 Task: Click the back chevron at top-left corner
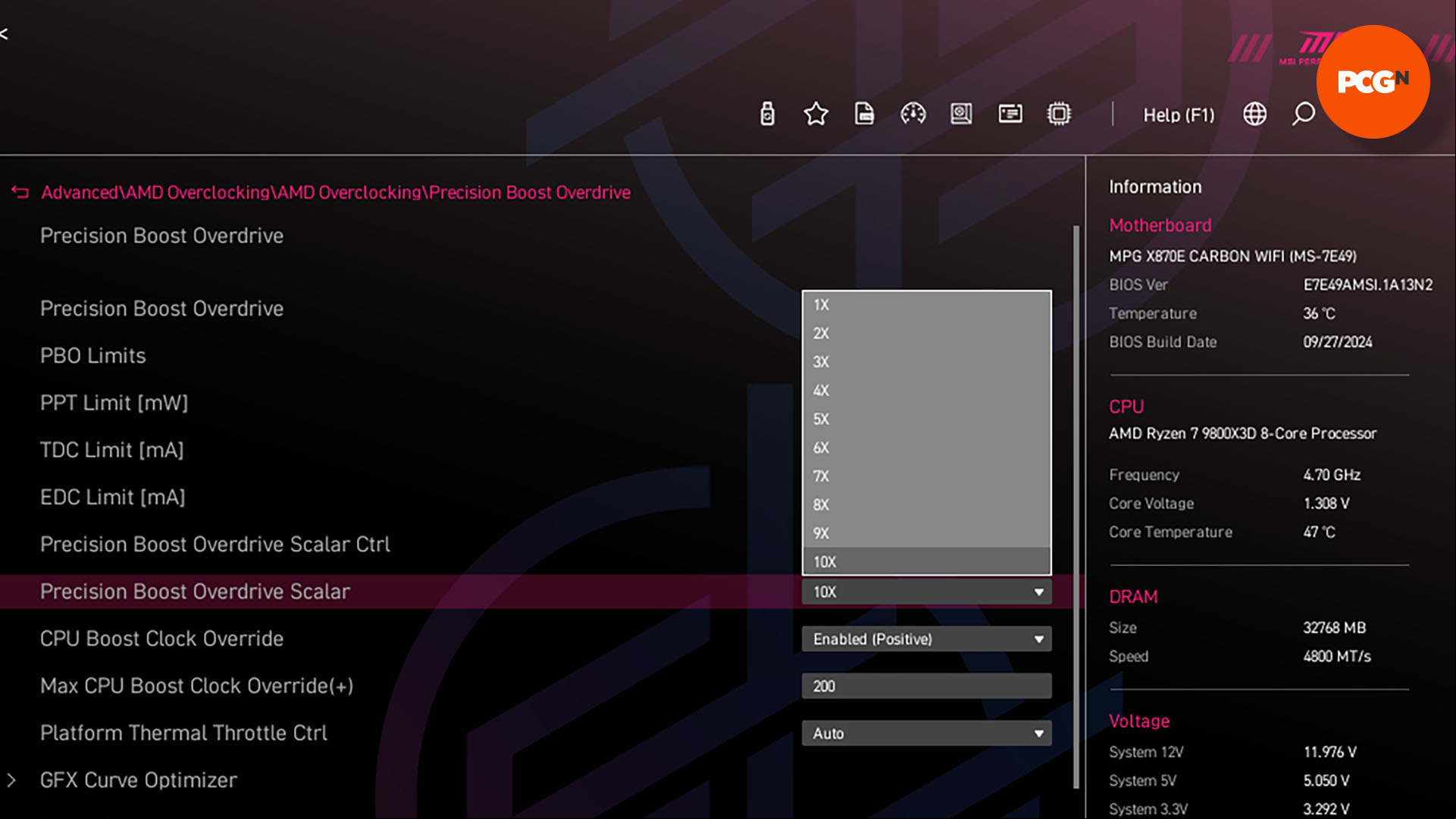[5, 33]
